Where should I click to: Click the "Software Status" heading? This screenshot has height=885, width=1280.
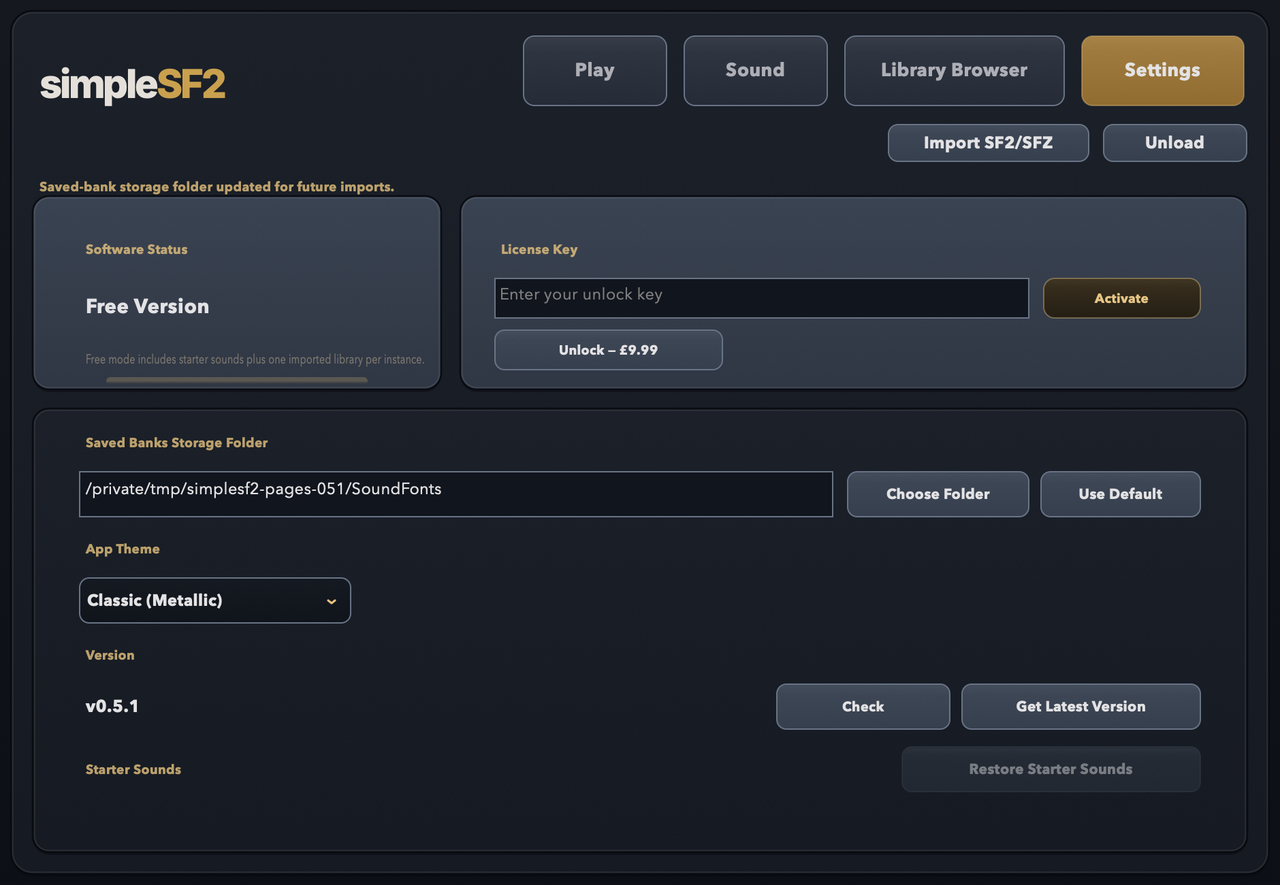137,249
